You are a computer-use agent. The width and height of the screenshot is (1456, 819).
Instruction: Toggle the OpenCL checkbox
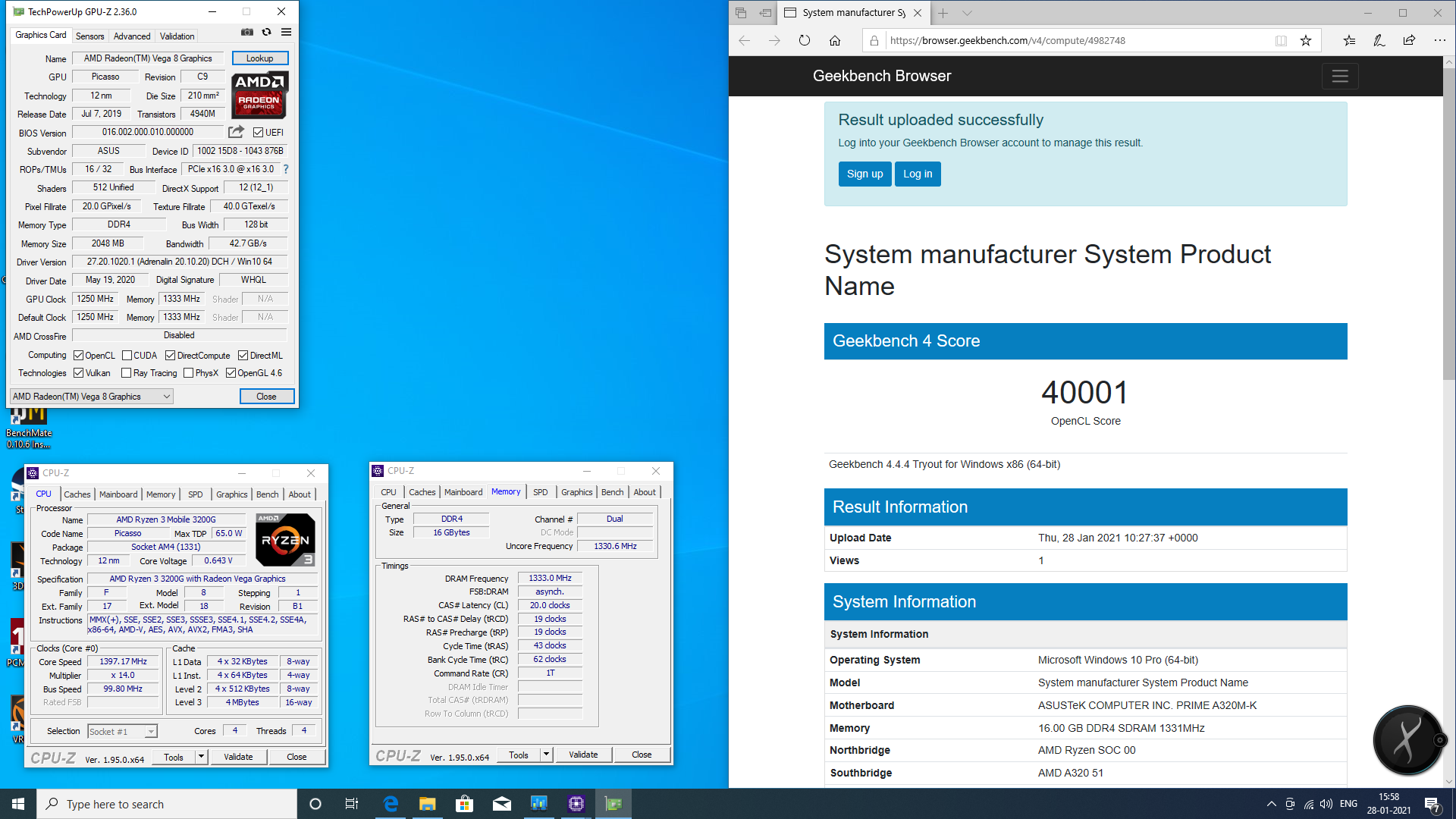(78, 356)
